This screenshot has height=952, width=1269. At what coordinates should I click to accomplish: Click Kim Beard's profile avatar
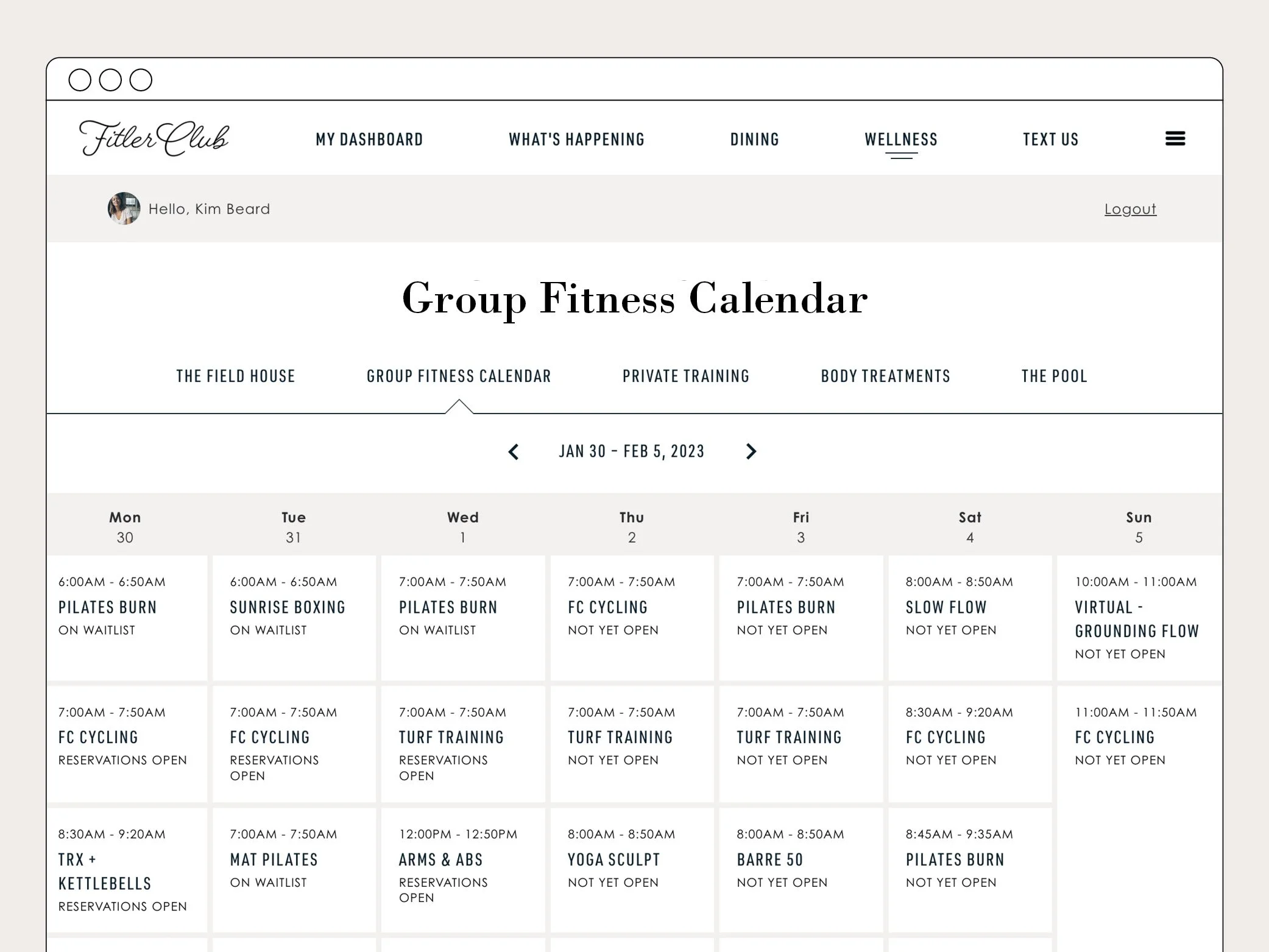tap(124, 209)
